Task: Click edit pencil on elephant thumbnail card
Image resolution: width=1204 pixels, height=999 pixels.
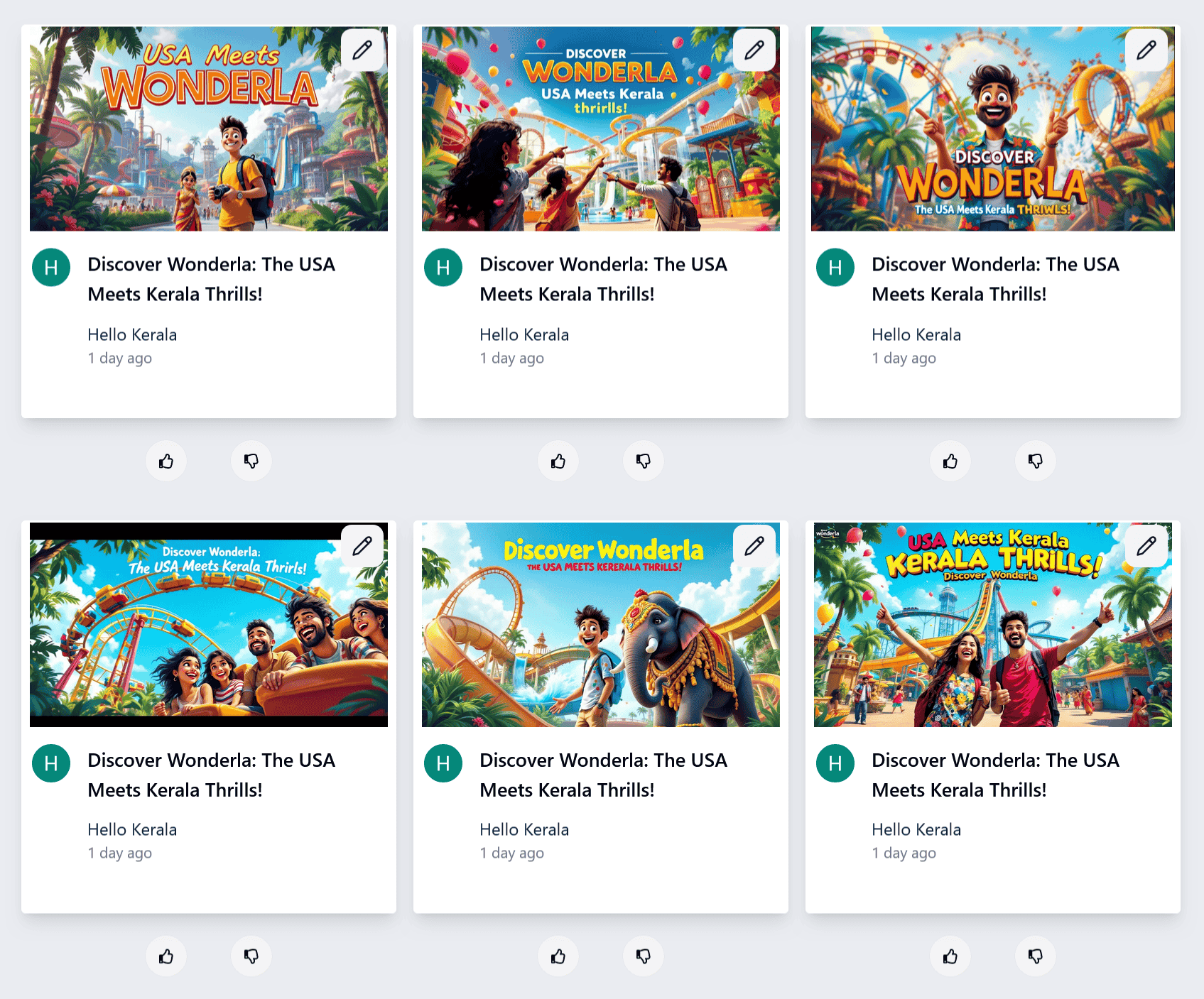Action: click(x=754, y=545)
